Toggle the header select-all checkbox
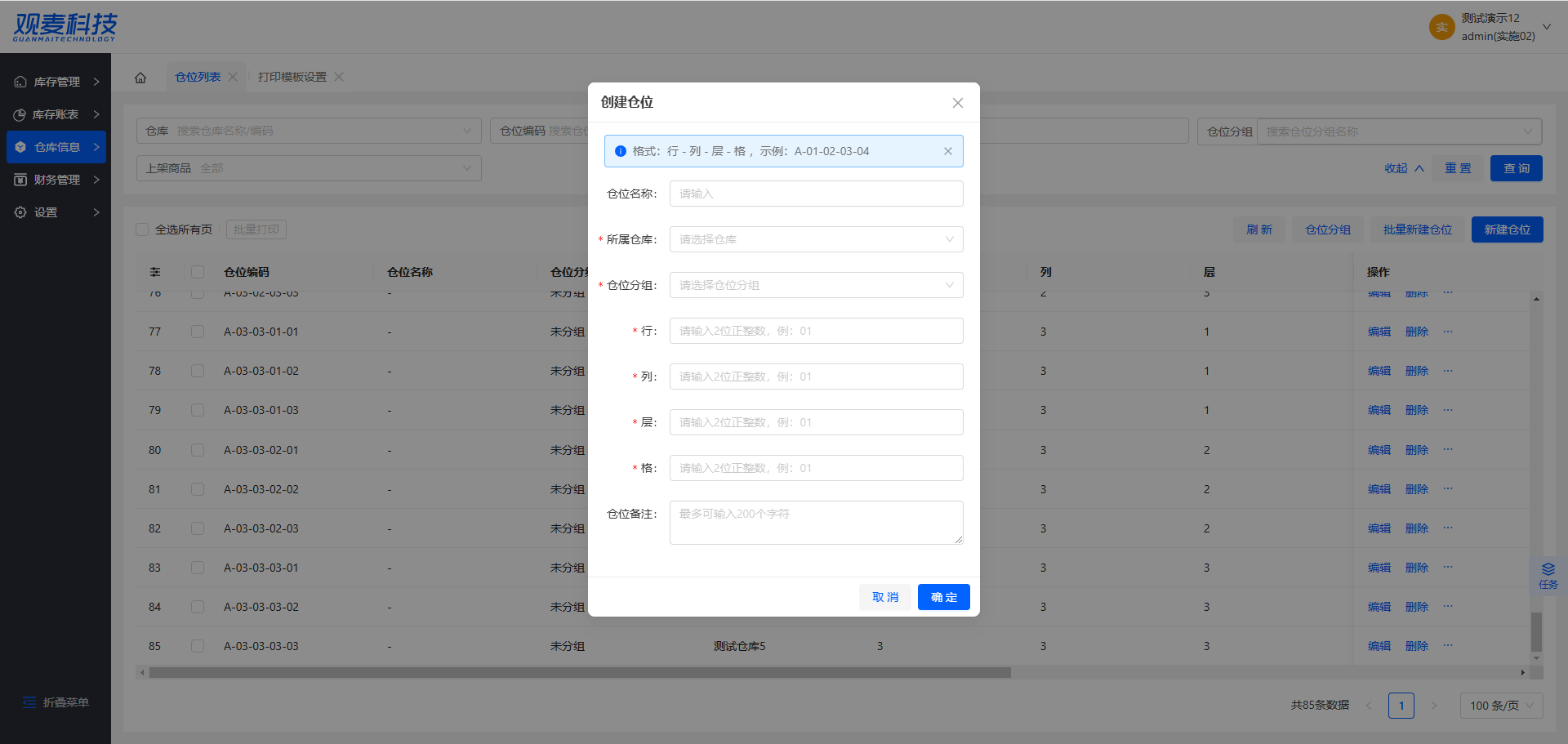 coord(198,272)
